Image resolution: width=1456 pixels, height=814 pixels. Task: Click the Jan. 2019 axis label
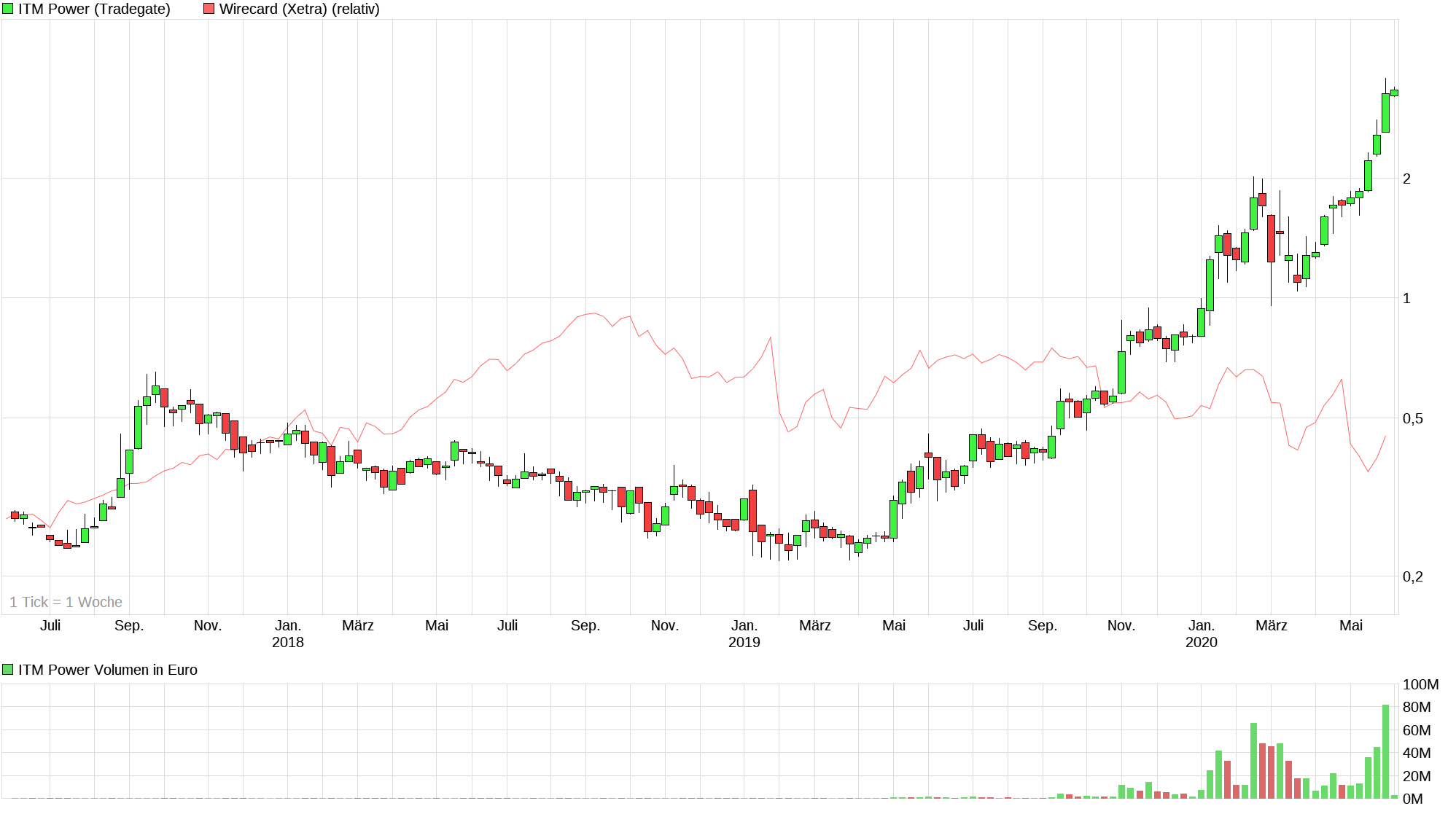click(744, 633)
